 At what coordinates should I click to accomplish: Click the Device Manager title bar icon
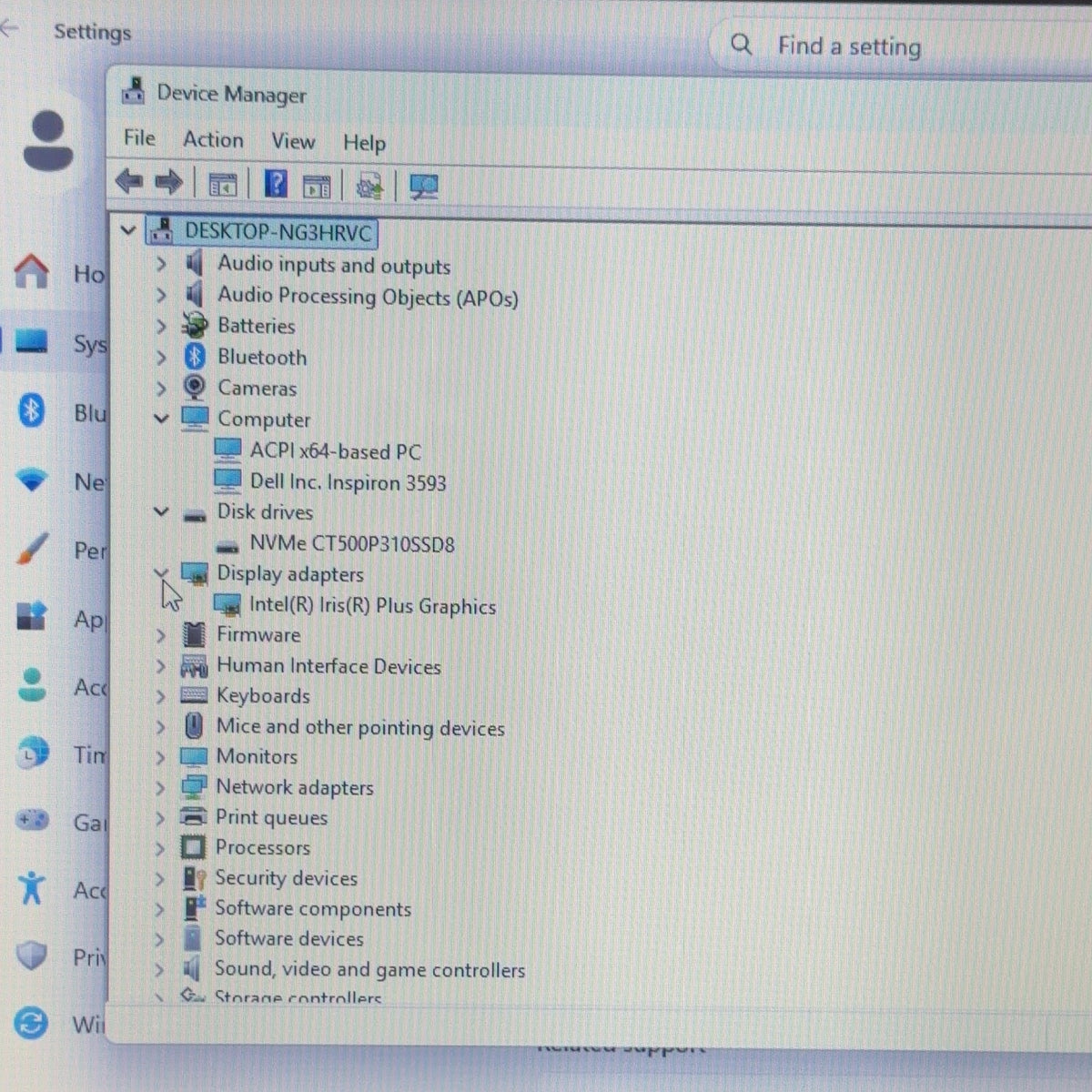pyautogui.click(x=134, y=91)
